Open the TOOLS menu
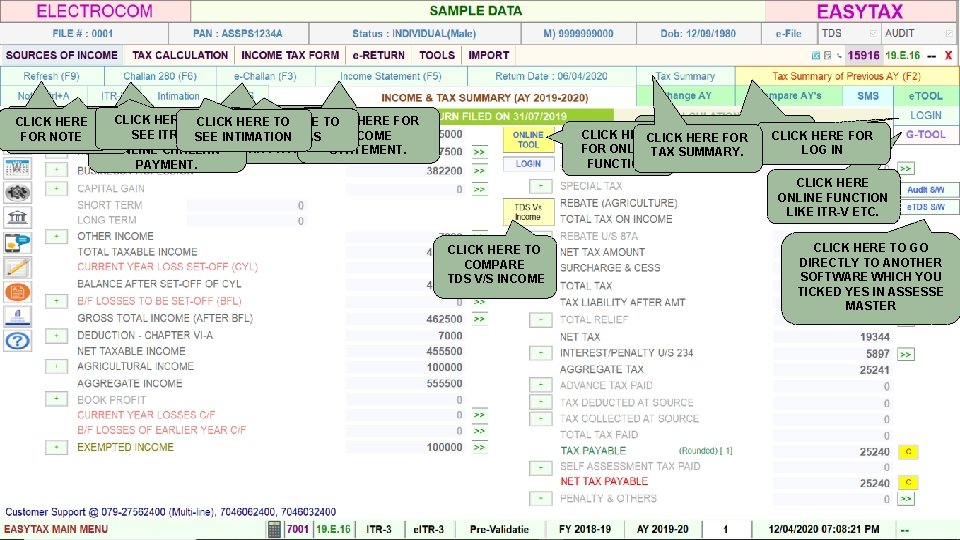Viewport: 960px width, 540px height. tap(437, 55)
